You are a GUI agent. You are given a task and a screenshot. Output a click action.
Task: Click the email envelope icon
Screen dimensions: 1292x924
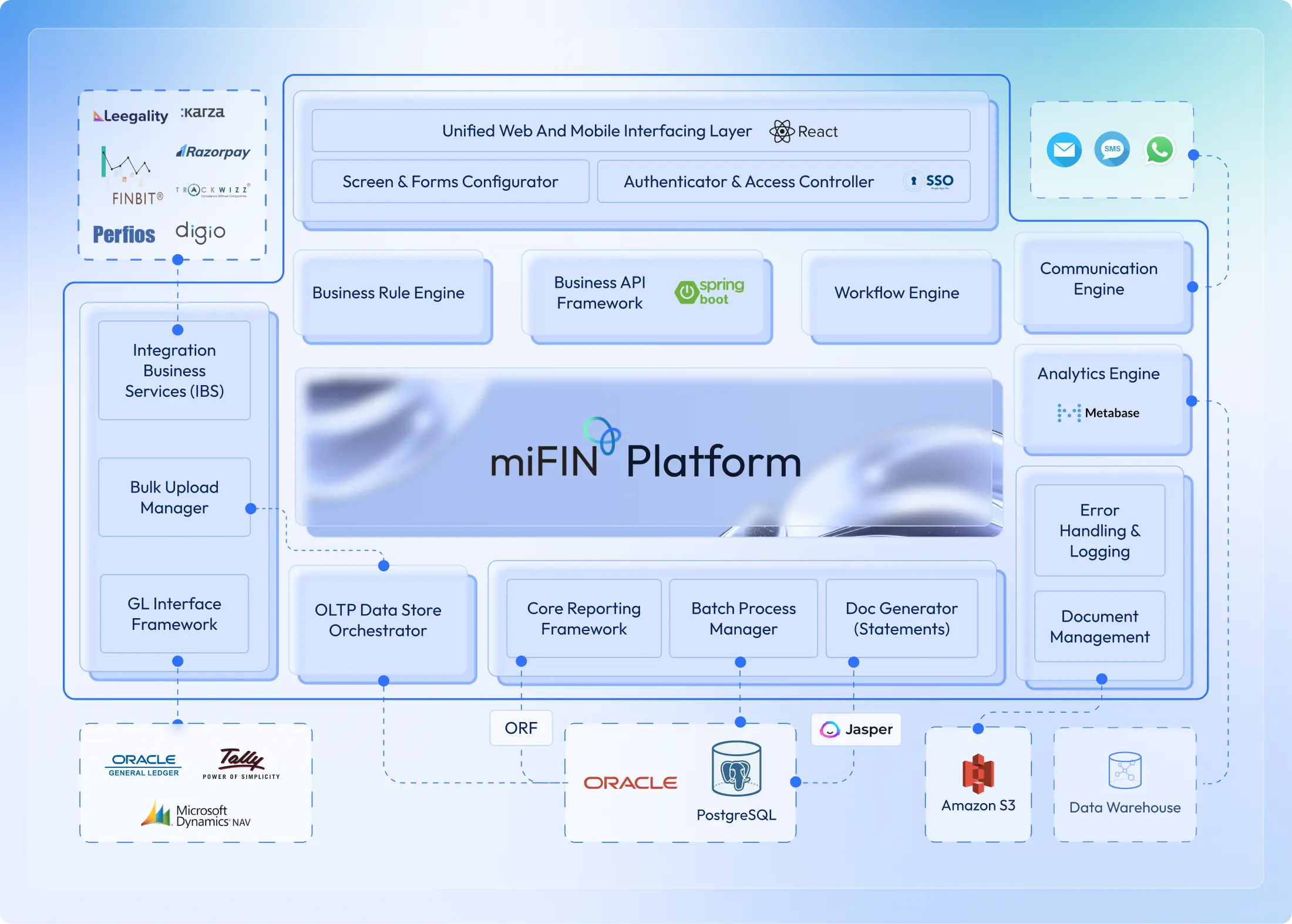[1064, 150]
